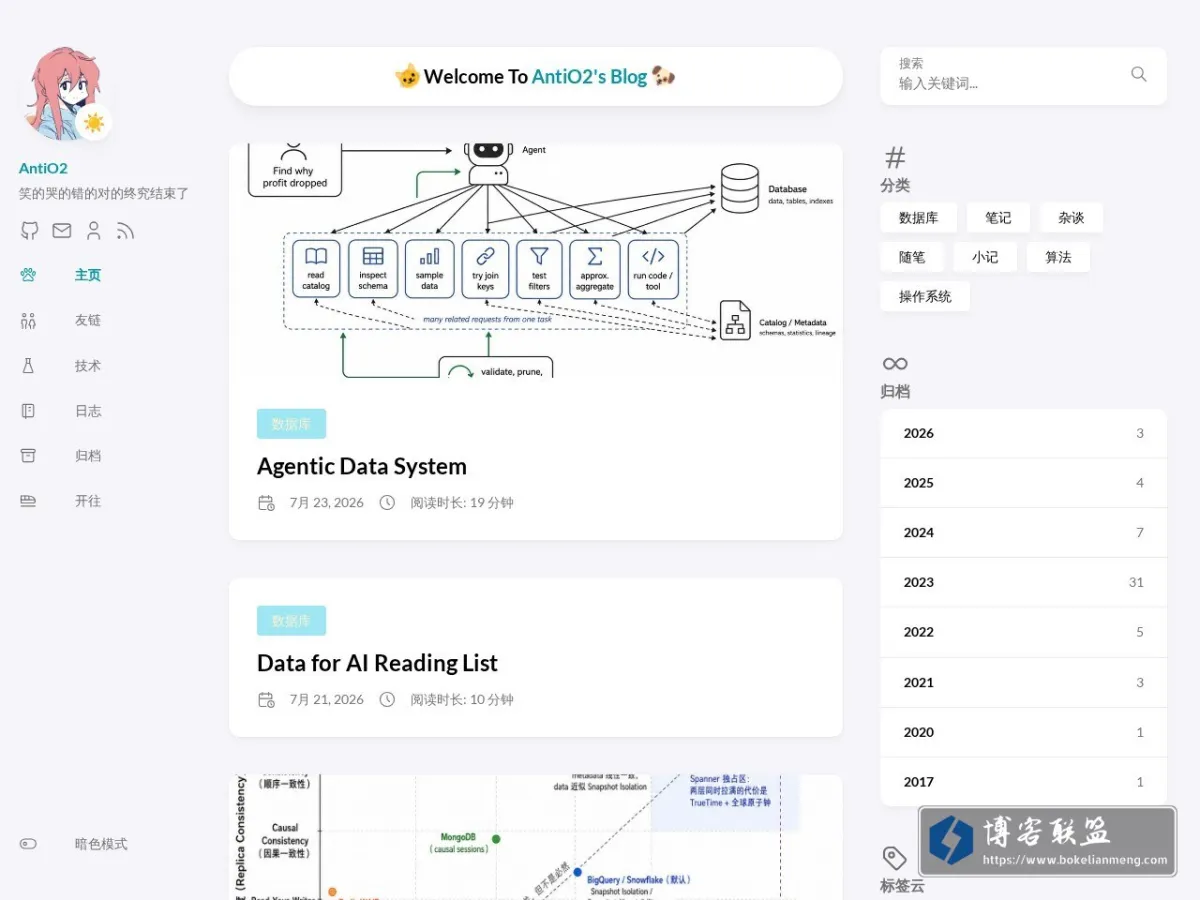The width and height of the screenshot is (1200, 900).
Task: Open the 2024 archive row
Action: (1024, 533)
